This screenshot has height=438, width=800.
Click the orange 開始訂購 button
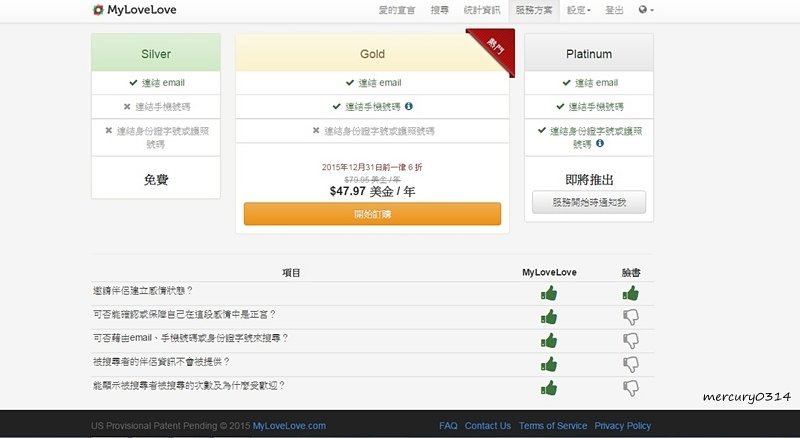coord(372,214)
